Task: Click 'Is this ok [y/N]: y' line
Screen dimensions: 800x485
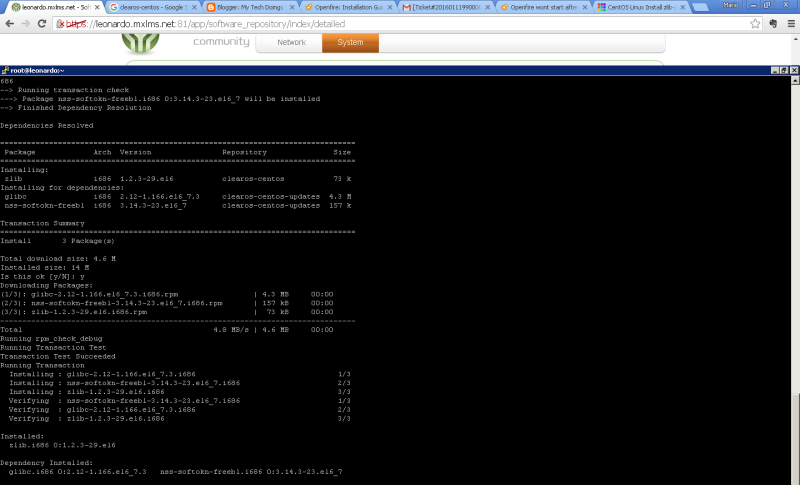Action: [42, 276]
